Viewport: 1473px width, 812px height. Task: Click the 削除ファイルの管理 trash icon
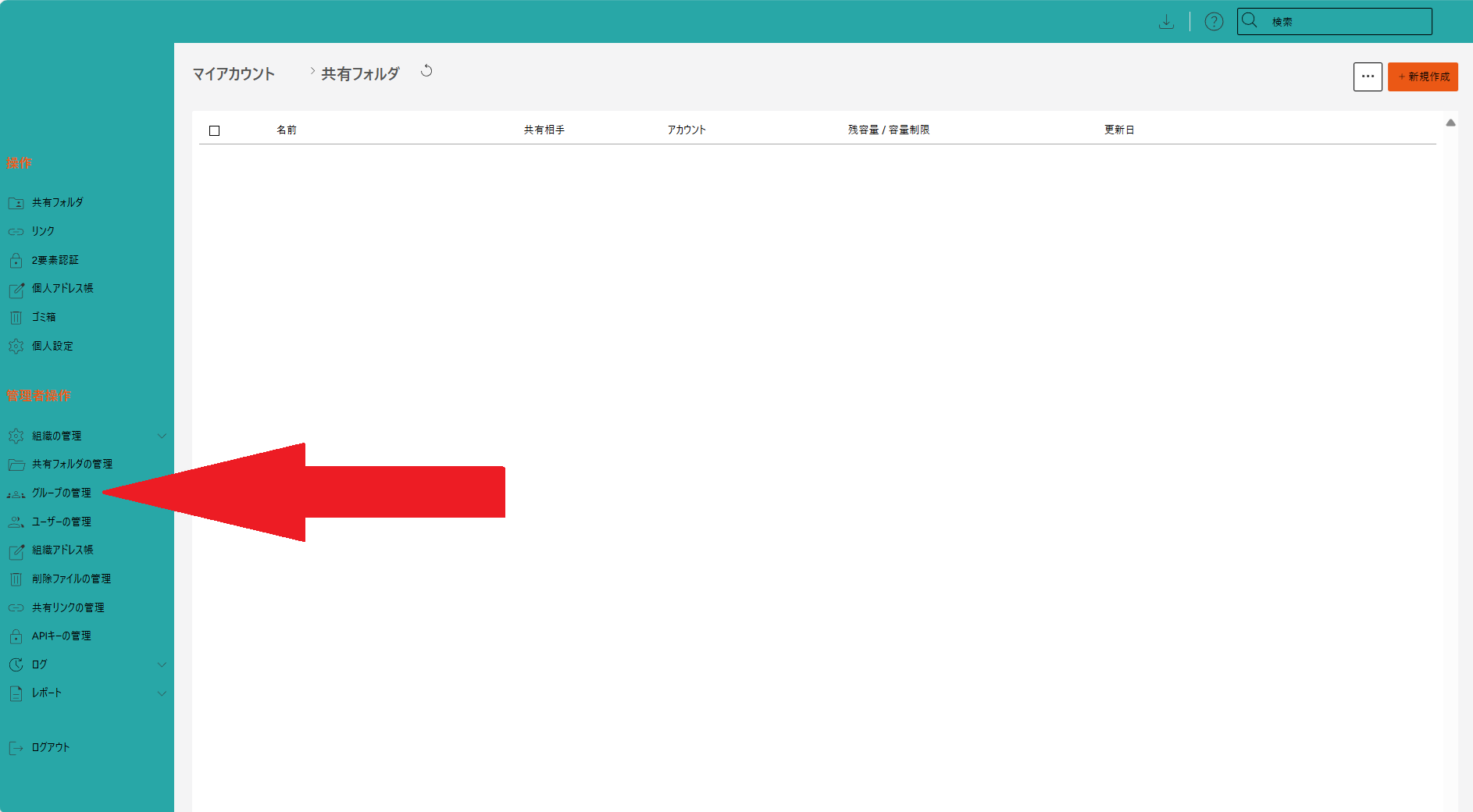(x=16, y=579)
